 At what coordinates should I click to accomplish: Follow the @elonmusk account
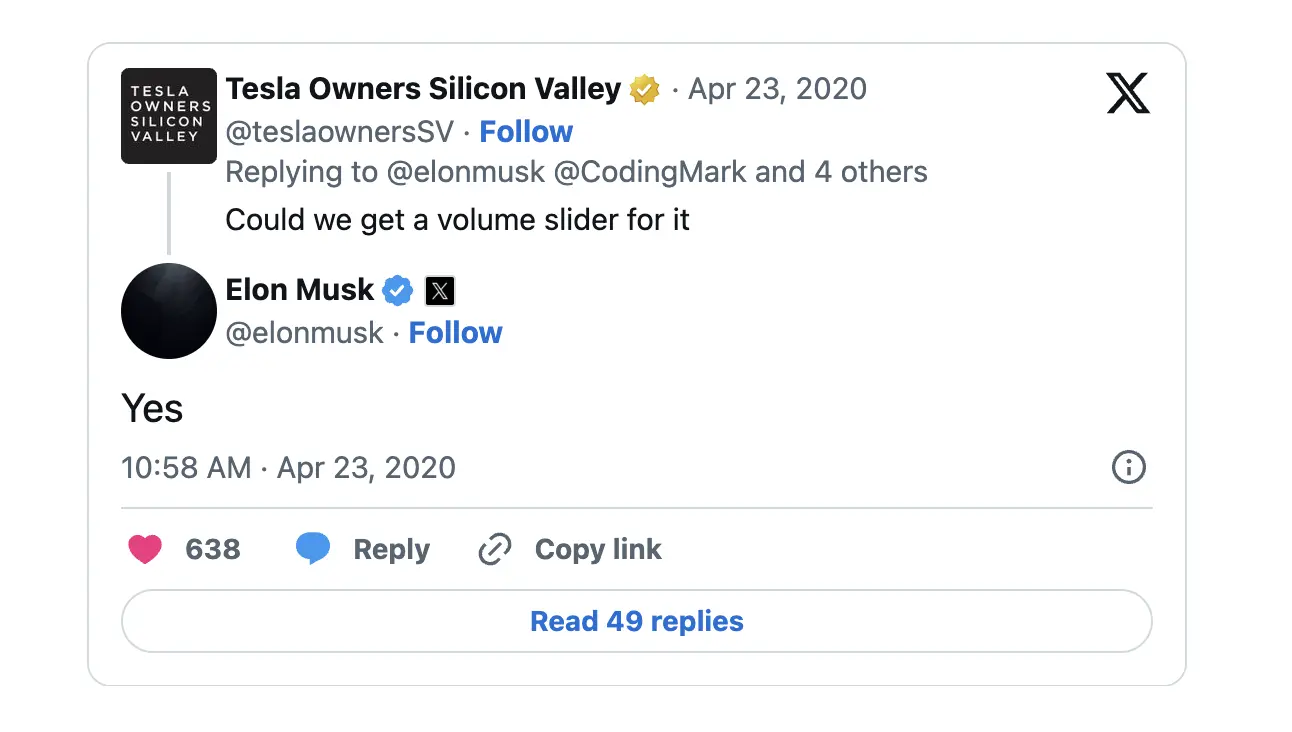456,332
